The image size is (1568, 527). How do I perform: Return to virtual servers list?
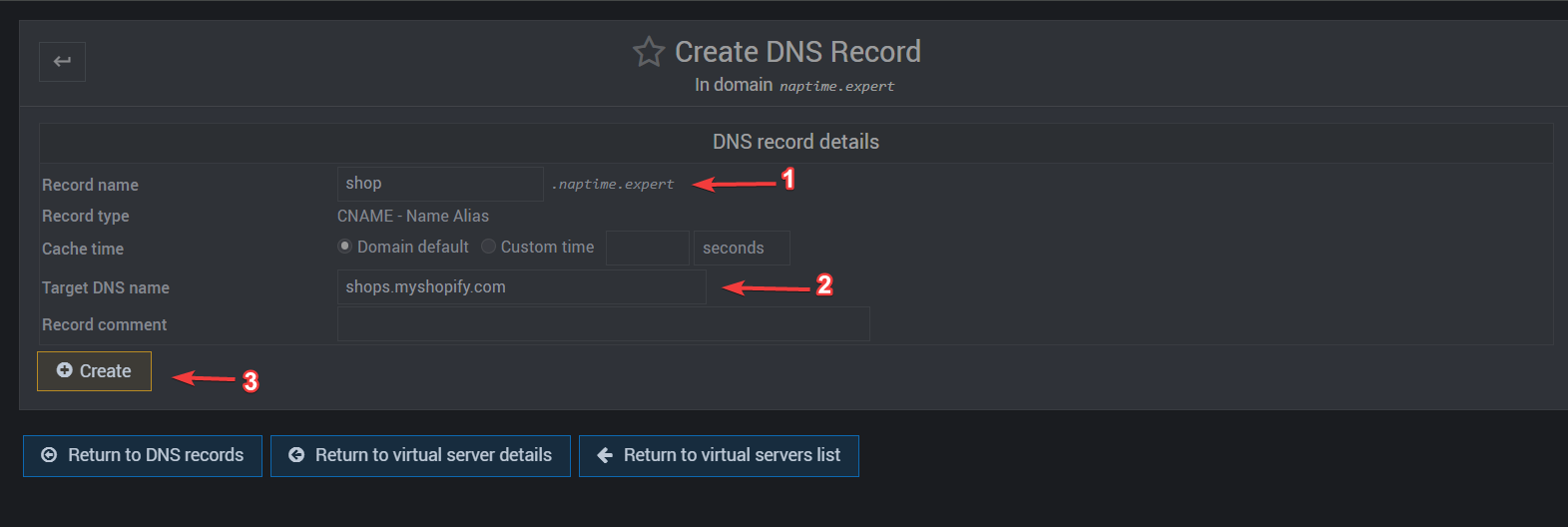(719, 456)
